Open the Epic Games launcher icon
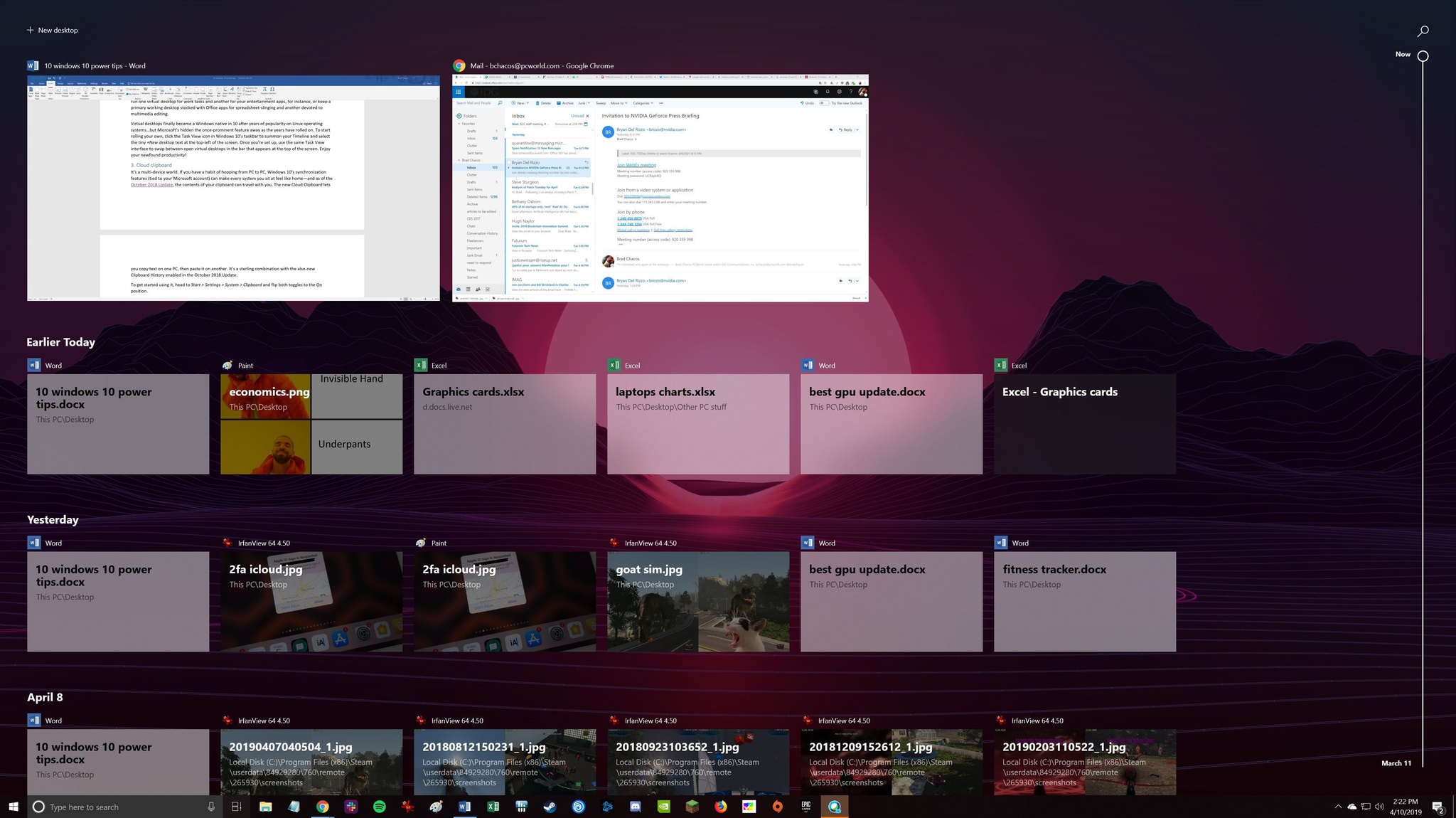This screenshot has width=1456, height=818. click(805, 807)
